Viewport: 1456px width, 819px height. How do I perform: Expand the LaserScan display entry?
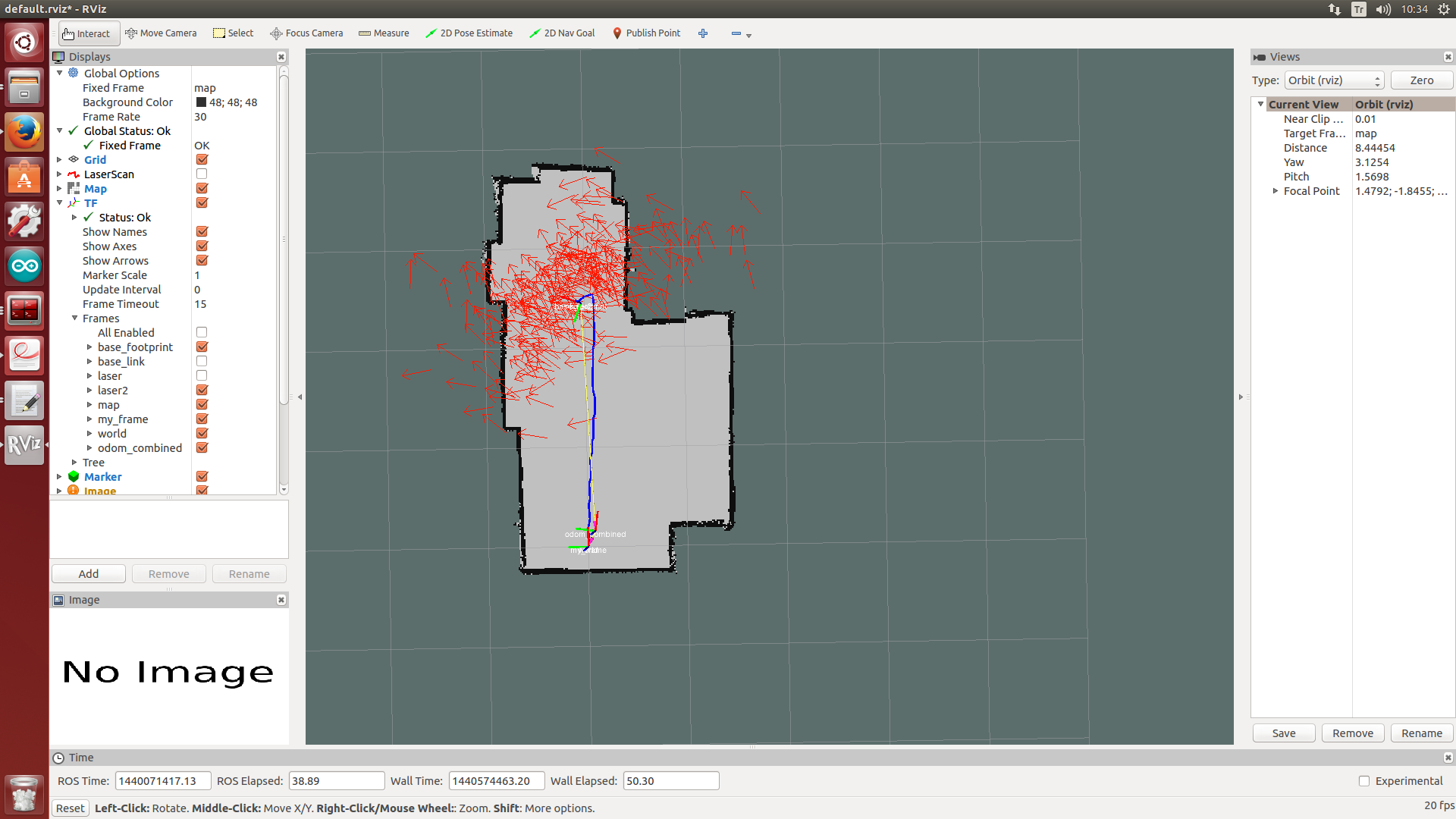click(x=60, y=174)
